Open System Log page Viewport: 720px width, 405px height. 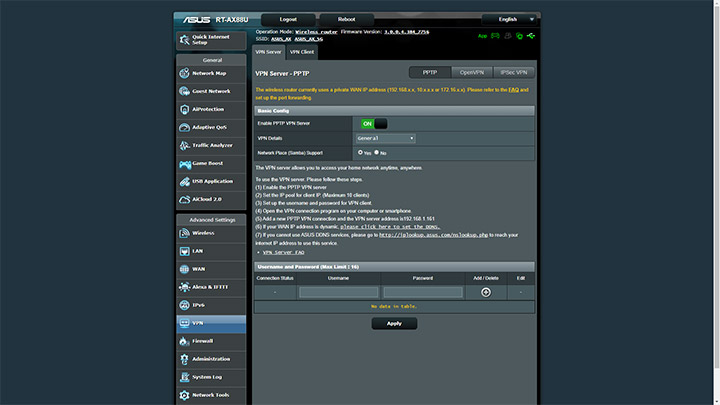(211, 377)
